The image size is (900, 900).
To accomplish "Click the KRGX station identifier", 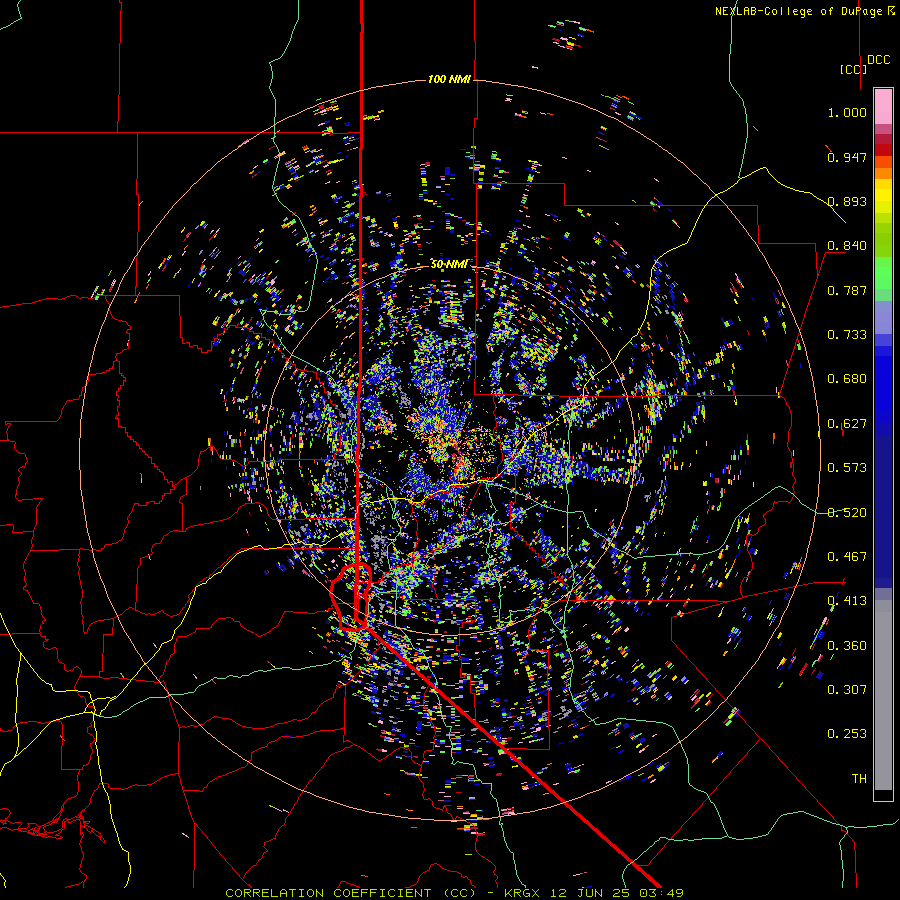I will pyautogui.click(x=522, y=893).
